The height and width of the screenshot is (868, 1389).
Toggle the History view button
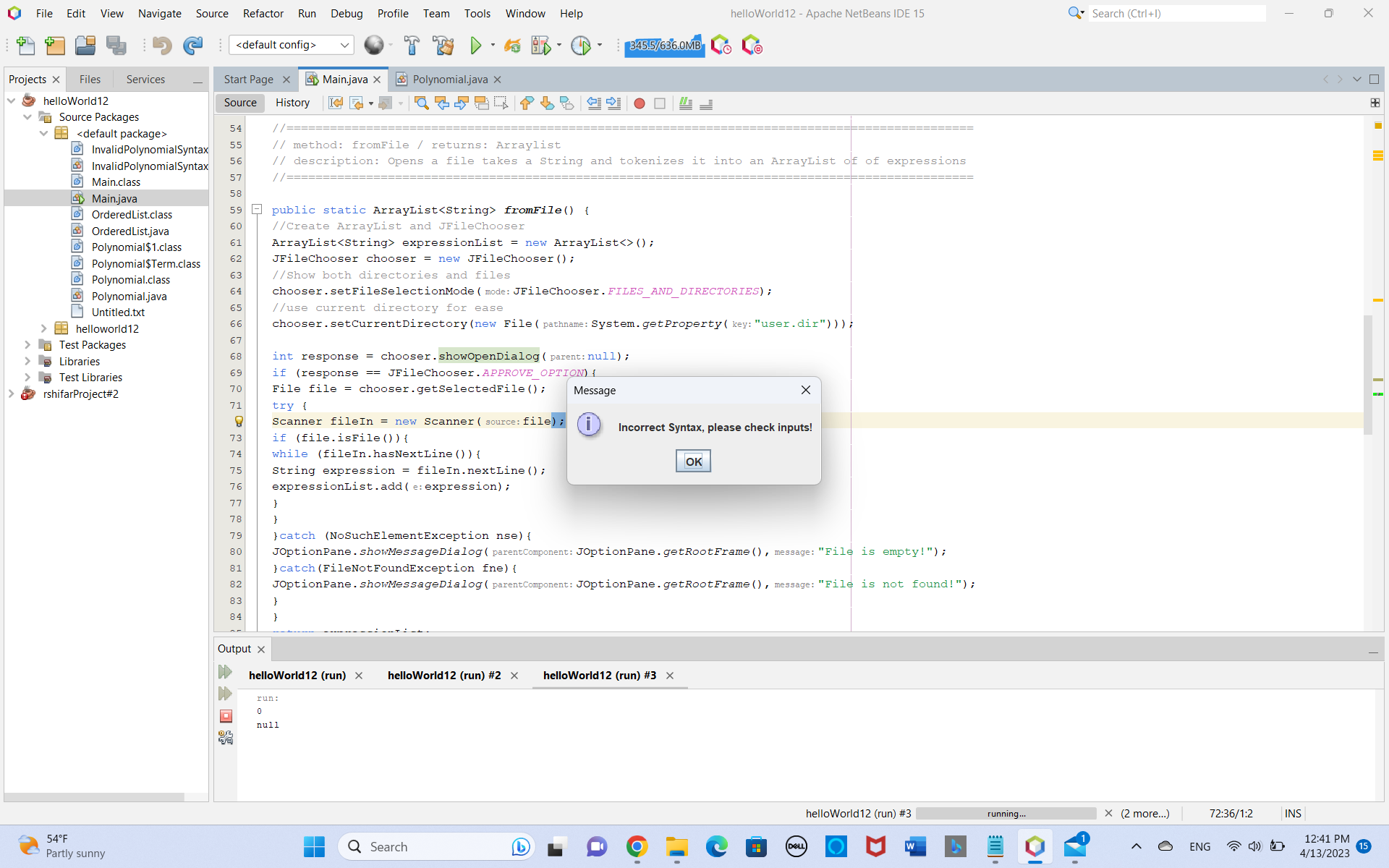click(x=292, y=103)
